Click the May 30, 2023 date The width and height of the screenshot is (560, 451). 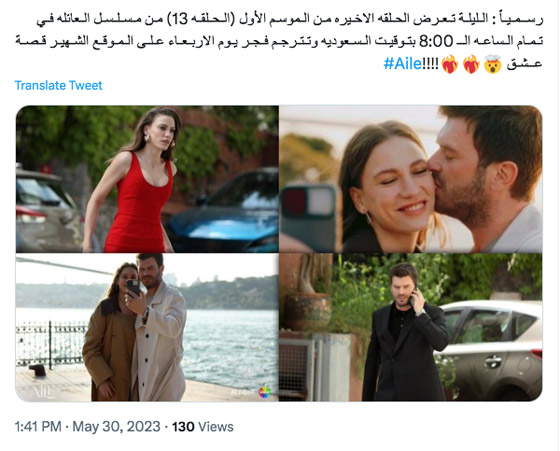pos(116,427)
